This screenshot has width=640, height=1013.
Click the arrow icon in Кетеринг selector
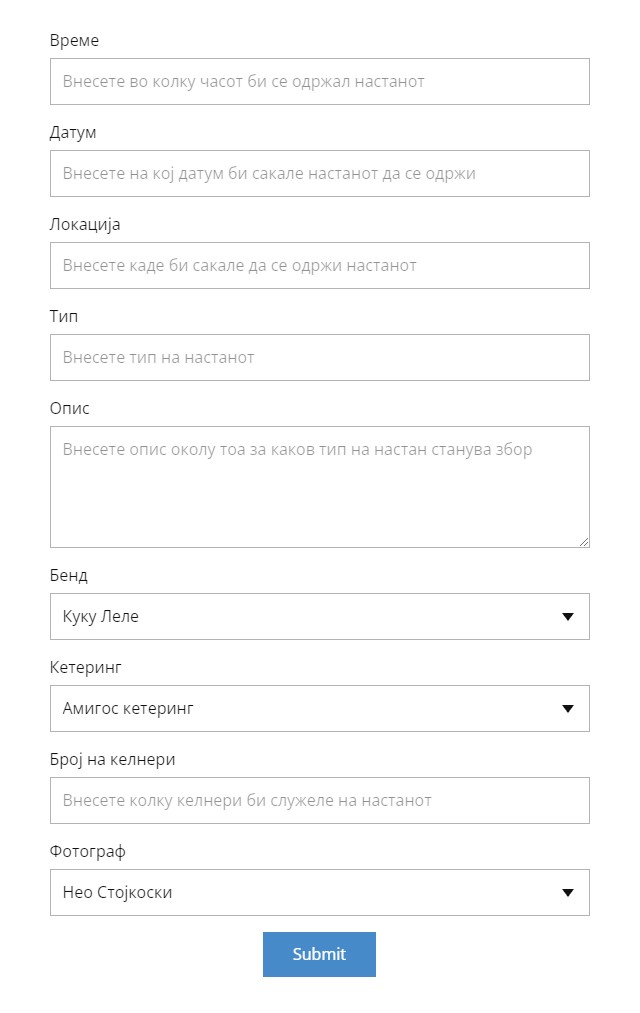(568, 709)
